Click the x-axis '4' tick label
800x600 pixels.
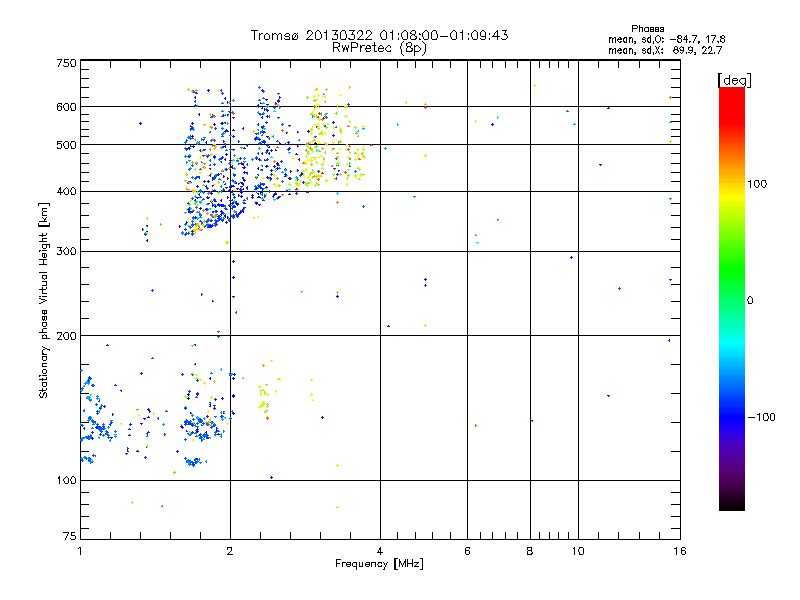[x=380, y=551]
